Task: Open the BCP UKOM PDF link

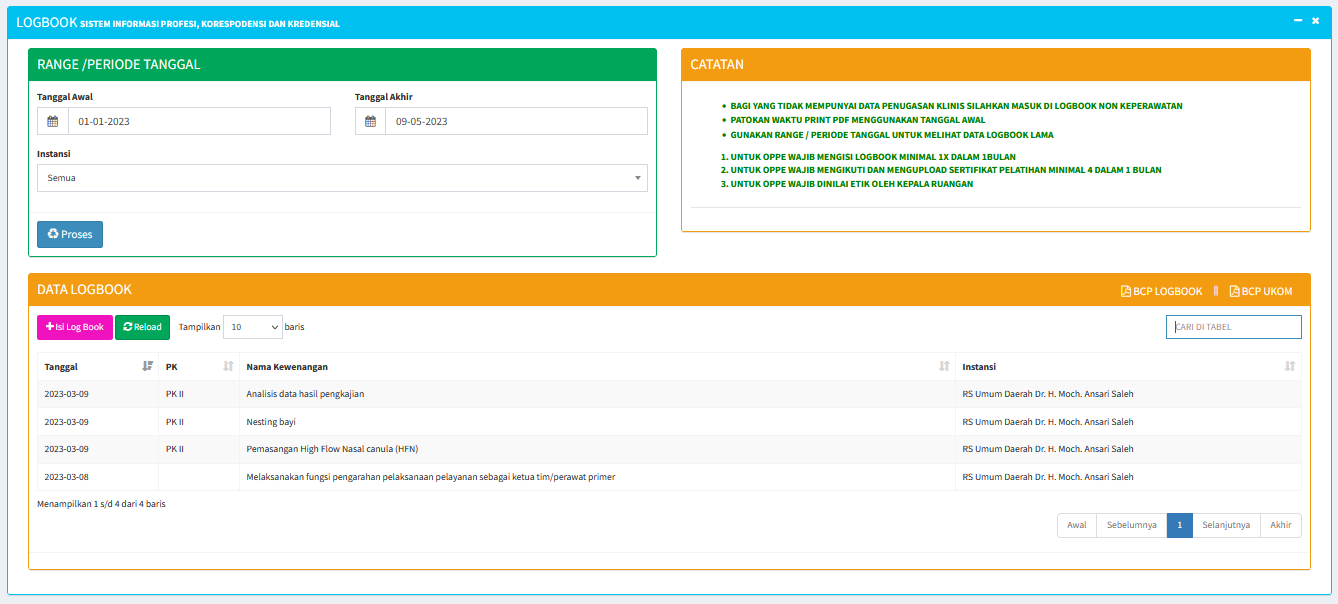Action: 1260,291
